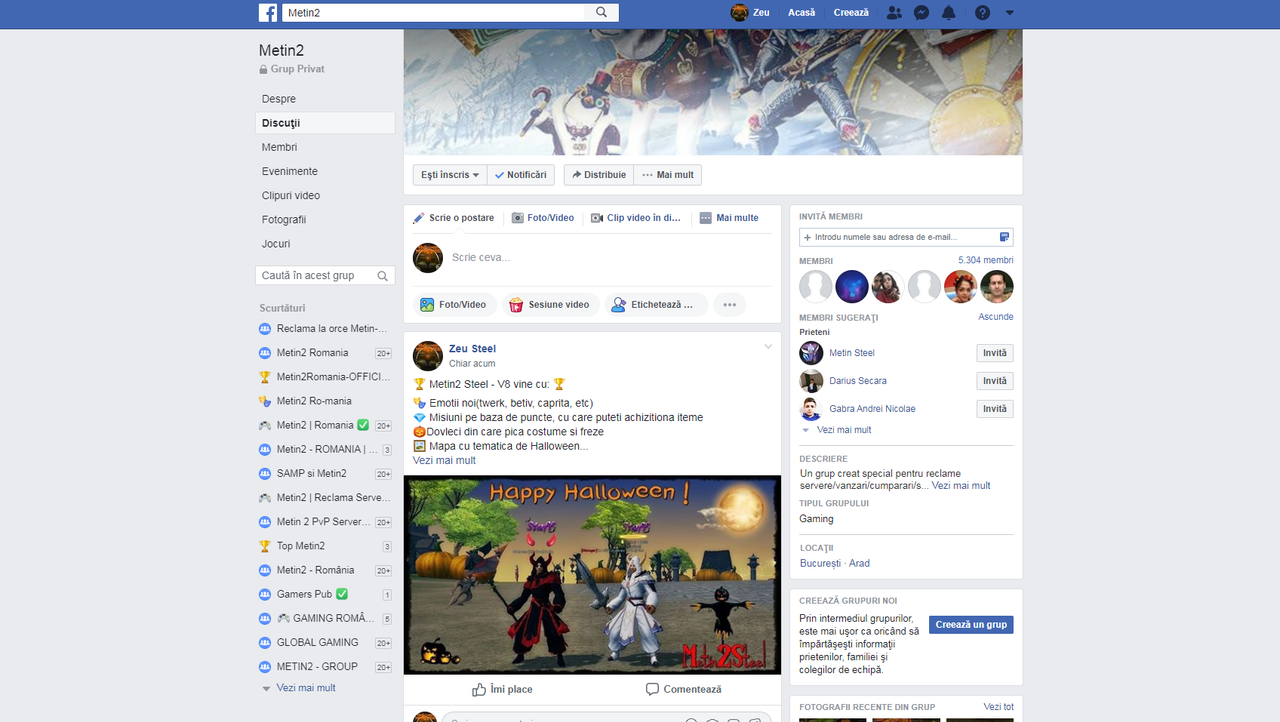This screenshot has height=722, width=1280.
Task: Open the Help question mark icon
Action: [x=981, y=12]
